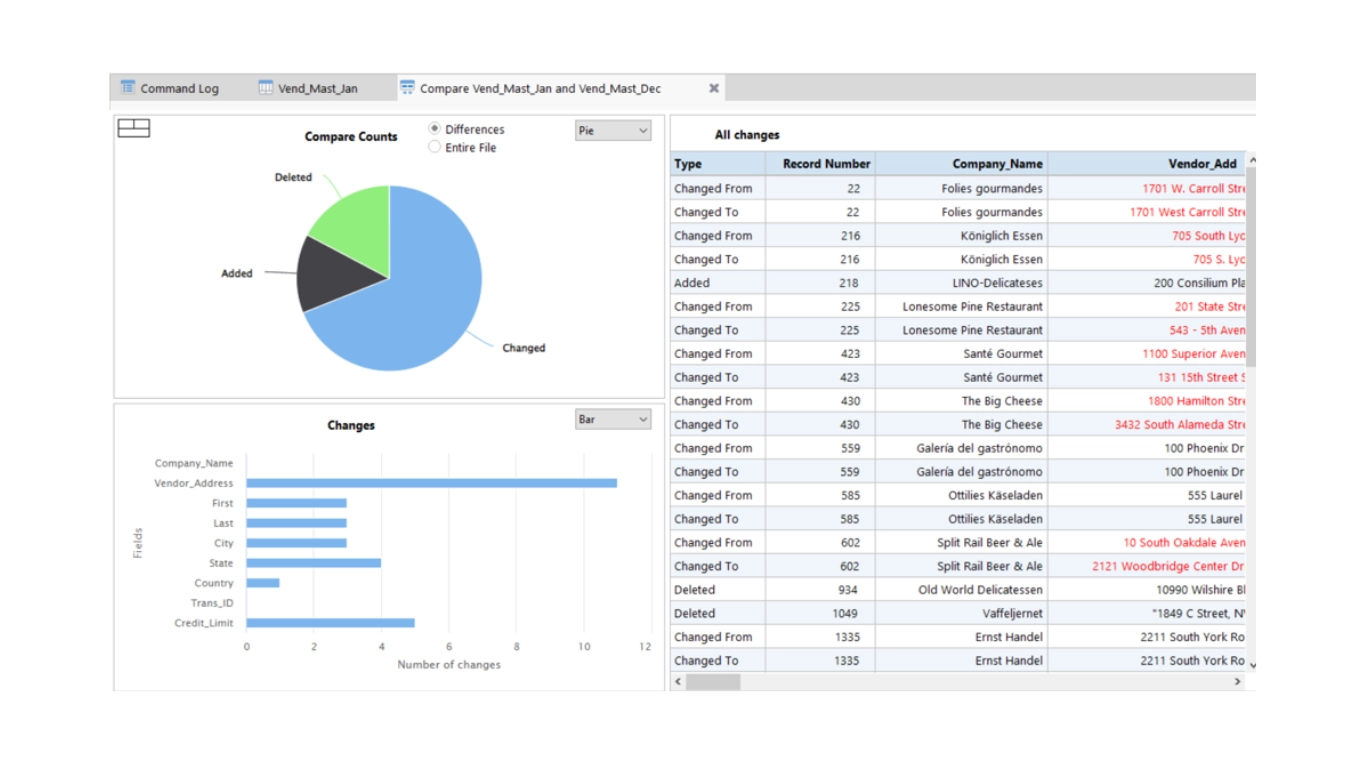Click the Vend_Mast_Jan table icon
The height and width of the screenshot is (768, 1366).
[265, 88]
